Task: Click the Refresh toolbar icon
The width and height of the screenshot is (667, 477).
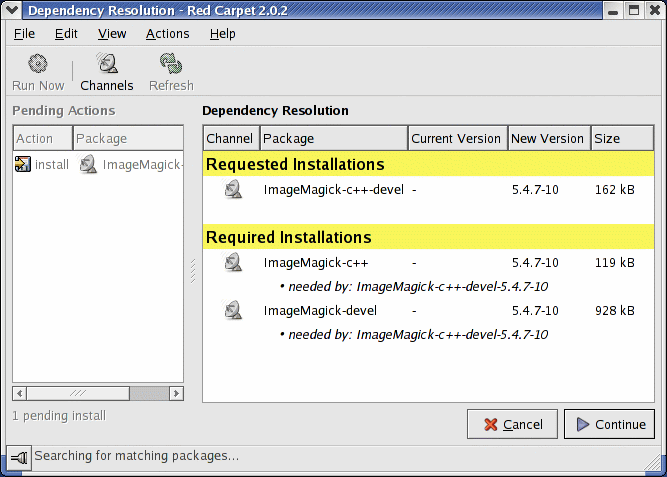Action: pos(171,66)
